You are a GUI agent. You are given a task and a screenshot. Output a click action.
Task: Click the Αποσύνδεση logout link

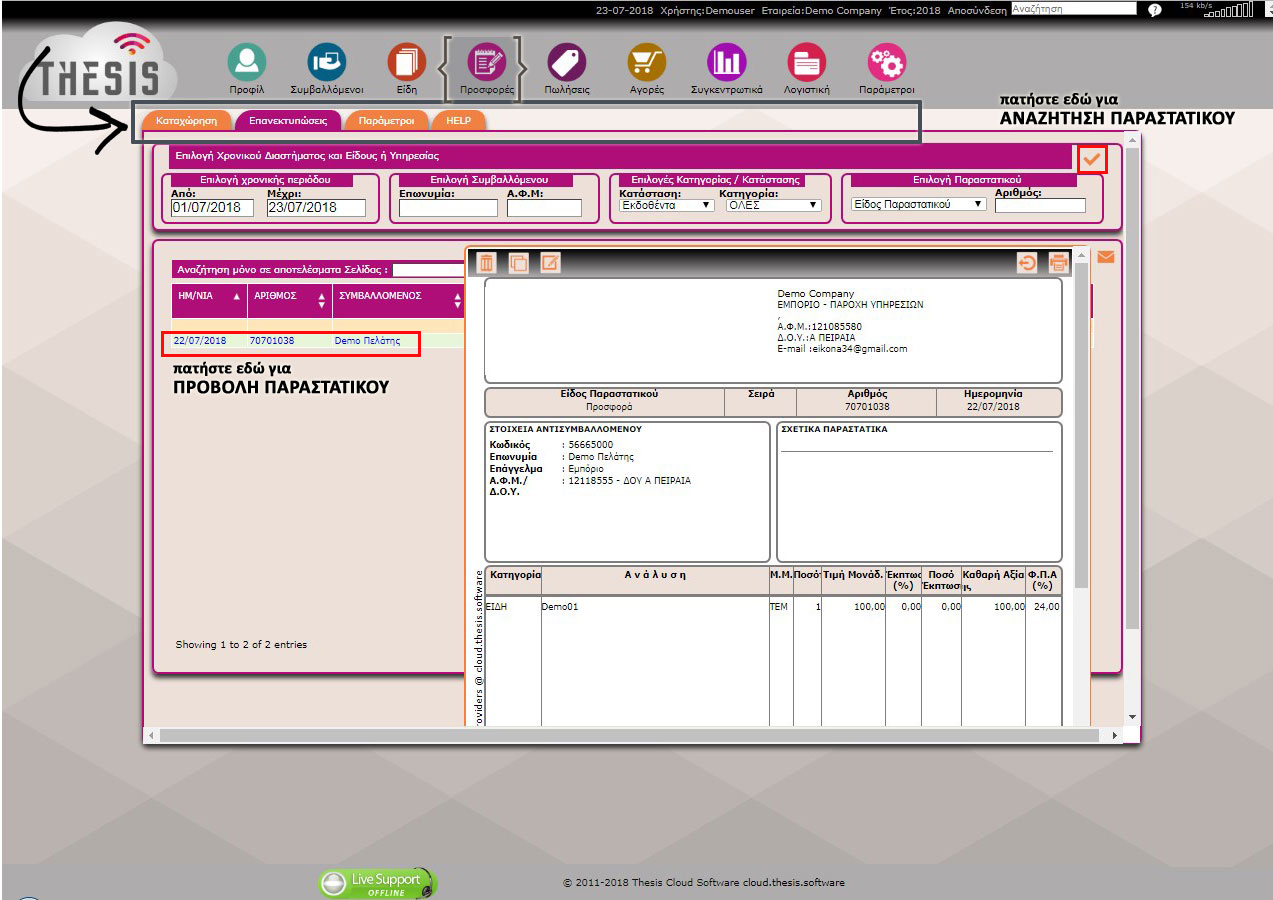pyautogui.click(x=977, y=9)
